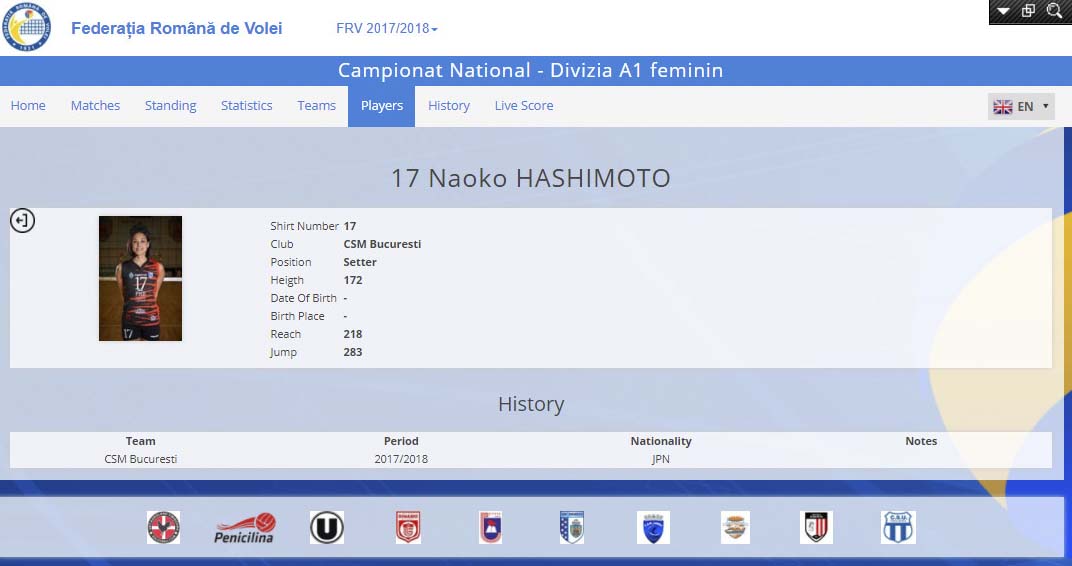1072x566 pixels.
Task: Click the overlapping squares icon in top-right overlay
Action: tap(1028, 11)
